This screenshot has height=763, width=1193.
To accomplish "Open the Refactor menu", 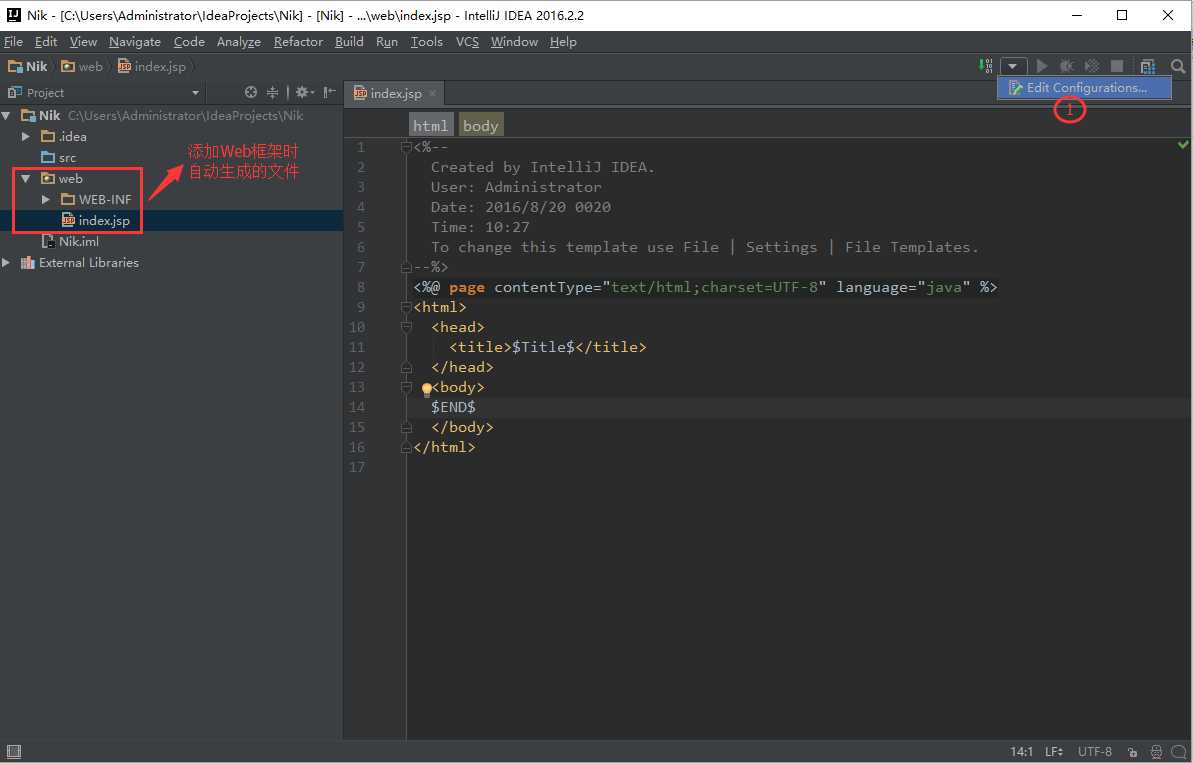I will [298, 42].
